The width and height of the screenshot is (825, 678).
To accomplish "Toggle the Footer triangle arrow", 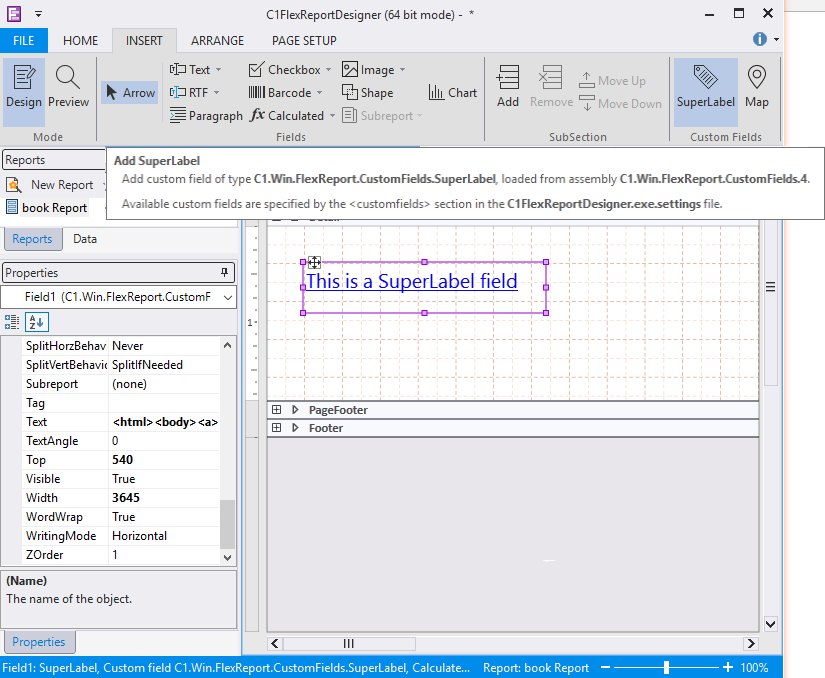I will click(295, 428).
